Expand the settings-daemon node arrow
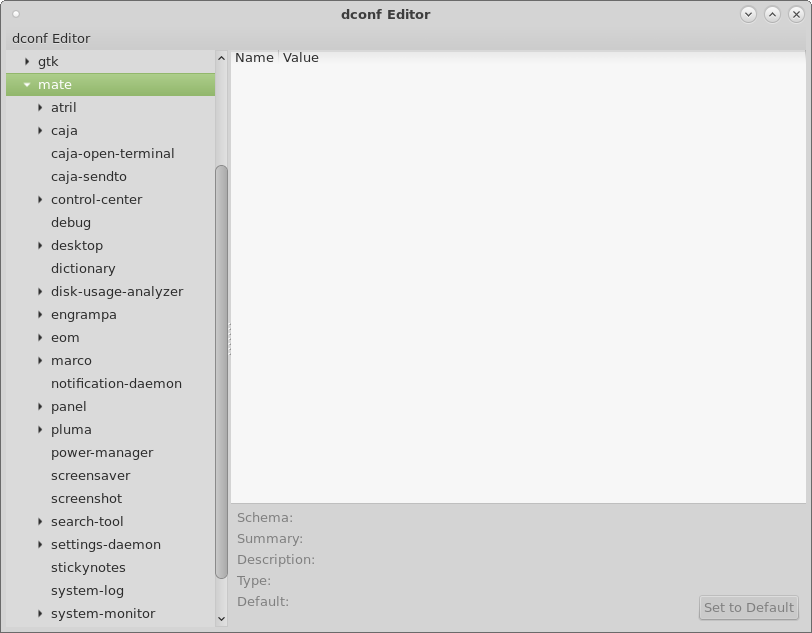This screenshot has width=812, height=633. 40,544
